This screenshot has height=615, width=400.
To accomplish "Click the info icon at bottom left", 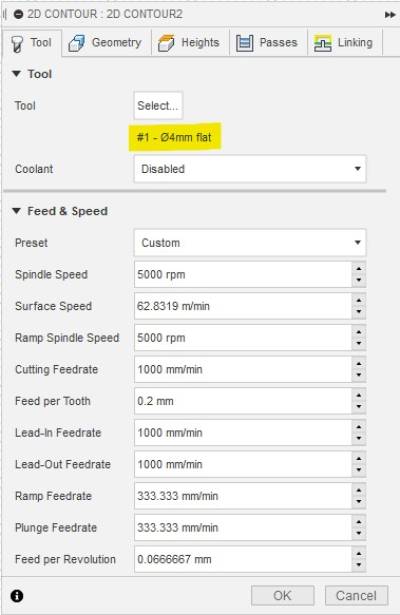I will click(17, 595).
